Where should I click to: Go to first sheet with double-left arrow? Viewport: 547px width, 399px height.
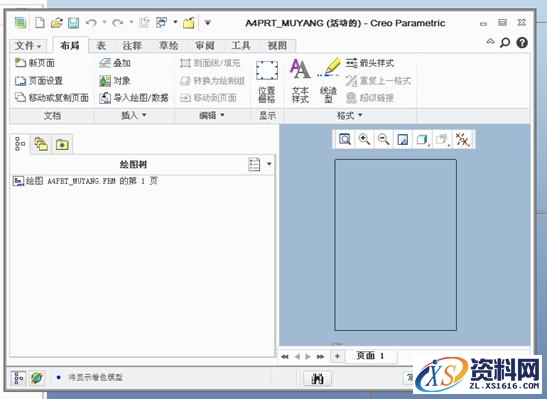click(x=285, y=356)
